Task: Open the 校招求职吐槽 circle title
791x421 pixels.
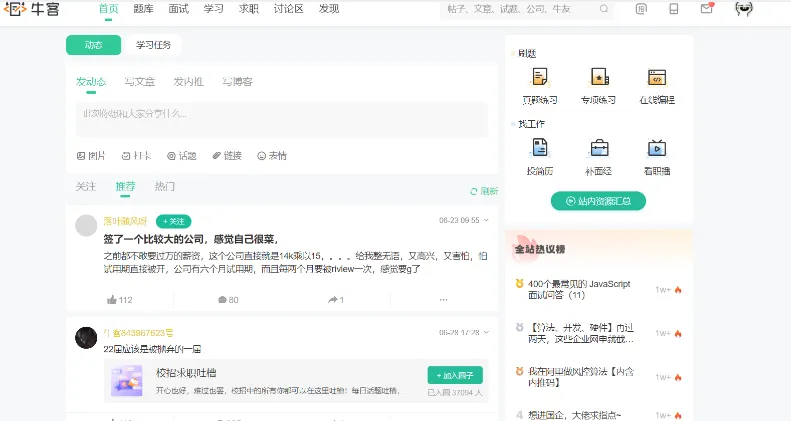Action: pyautogui.click(x=186, y=373)
